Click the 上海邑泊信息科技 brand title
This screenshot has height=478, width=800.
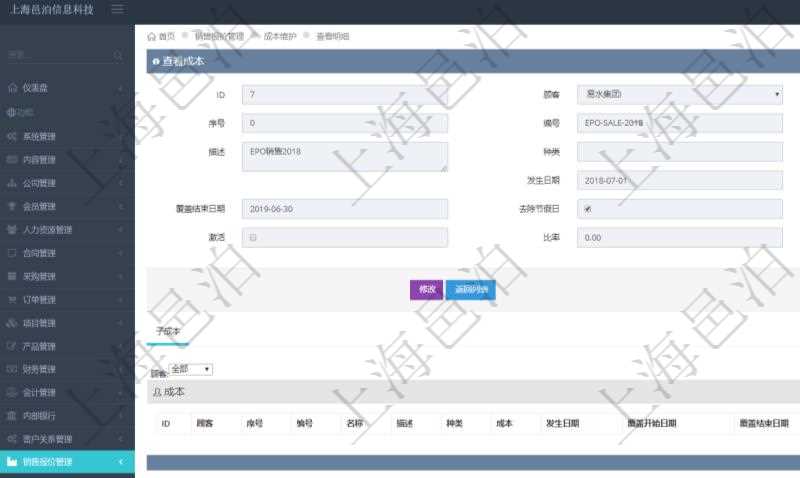click(x=52, y=10)
